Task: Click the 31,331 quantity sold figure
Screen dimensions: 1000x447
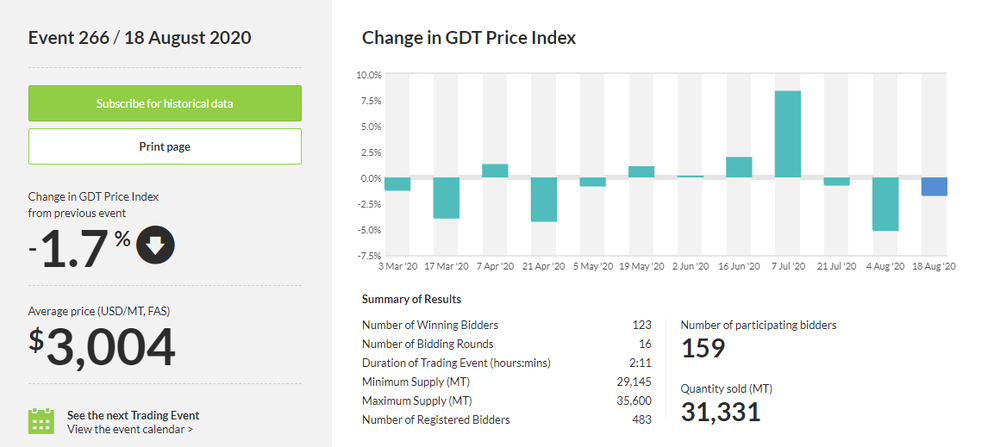Action: 721,411
